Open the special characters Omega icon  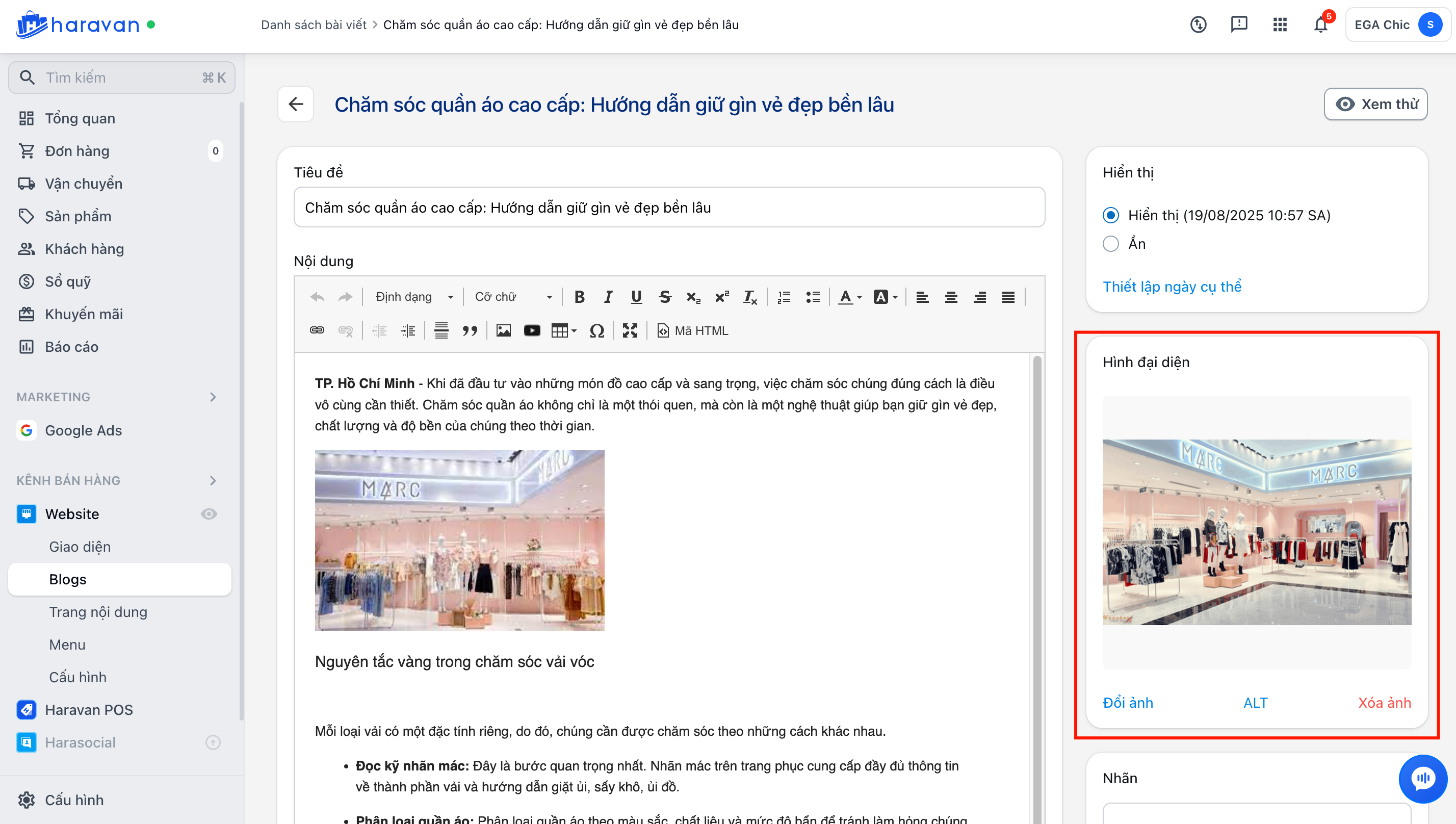coord(597,330)
